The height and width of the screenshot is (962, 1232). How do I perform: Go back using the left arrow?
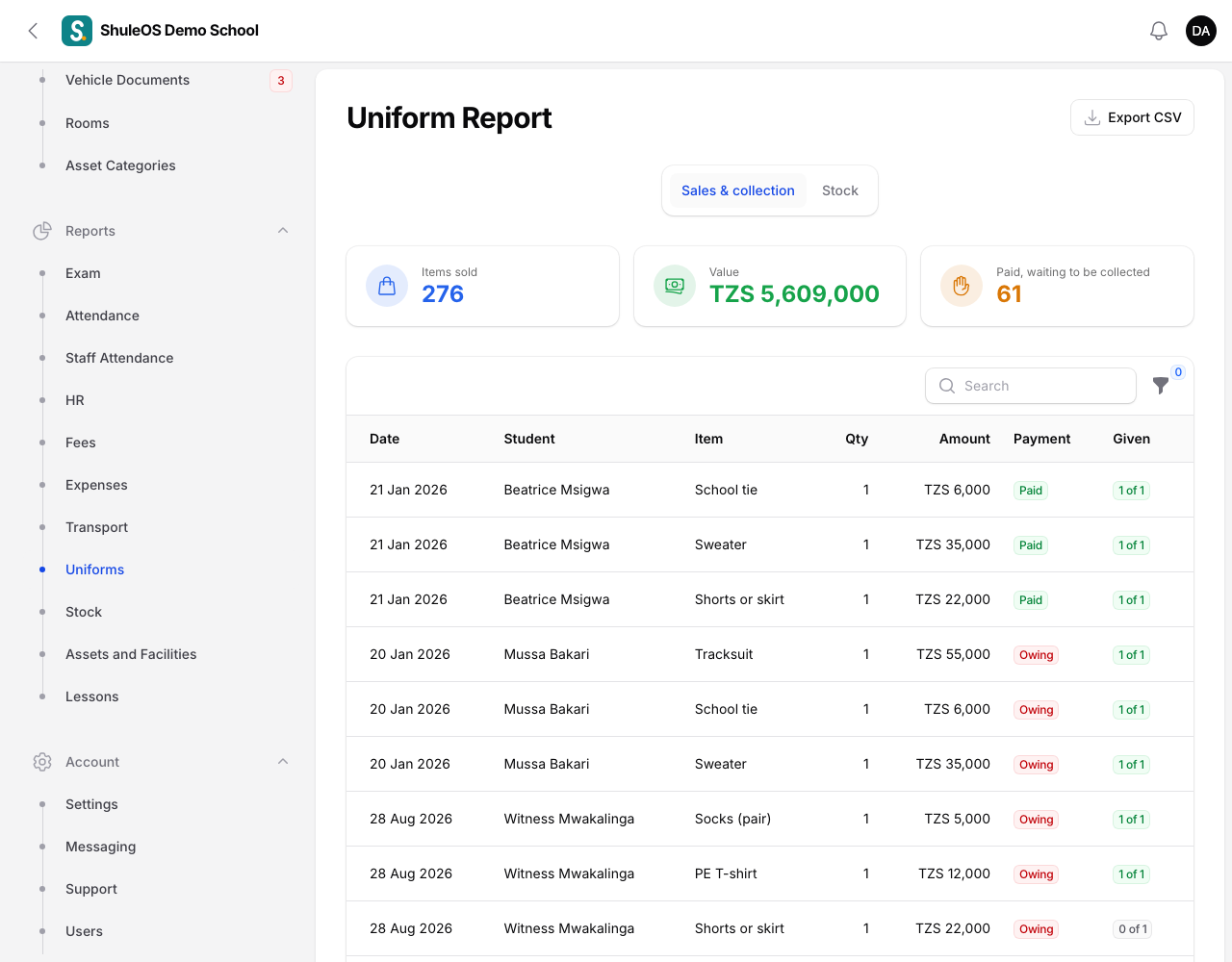point(33,31)
